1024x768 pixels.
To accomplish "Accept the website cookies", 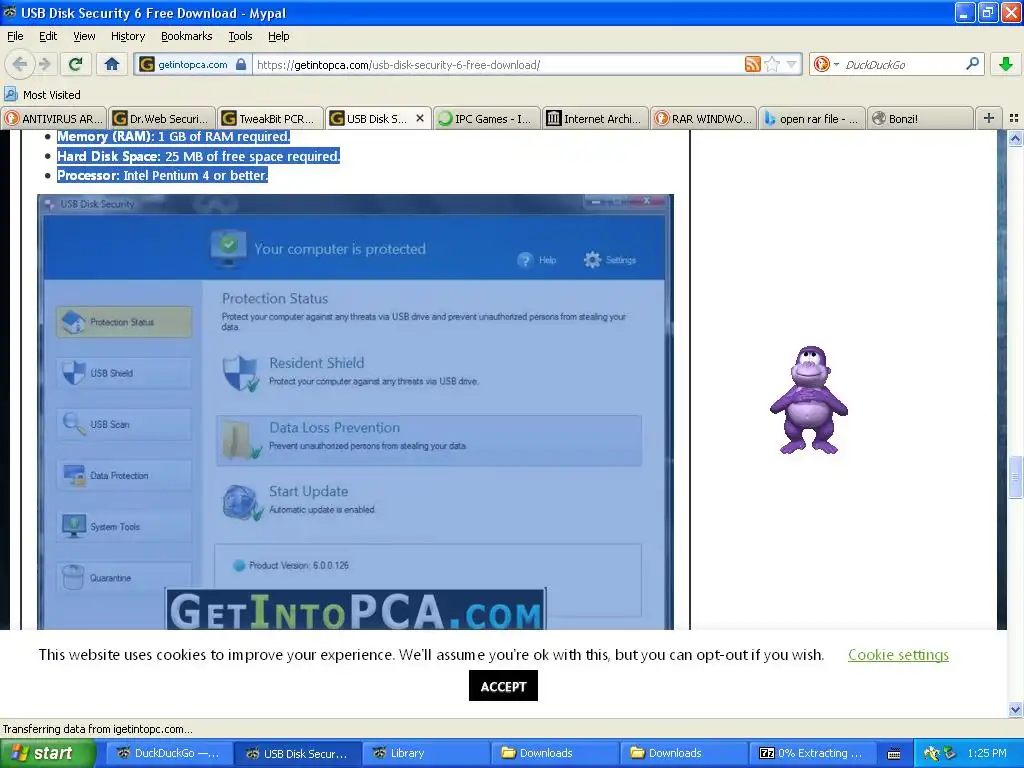I will coord(503,686).
